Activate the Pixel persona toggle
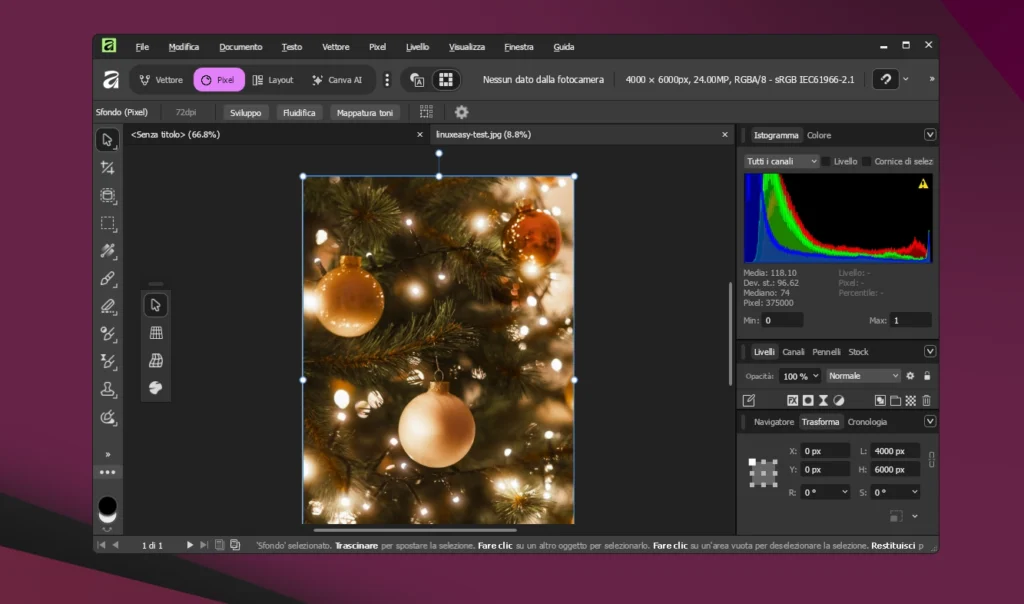 pyautogui.click(x=219, y=79)
